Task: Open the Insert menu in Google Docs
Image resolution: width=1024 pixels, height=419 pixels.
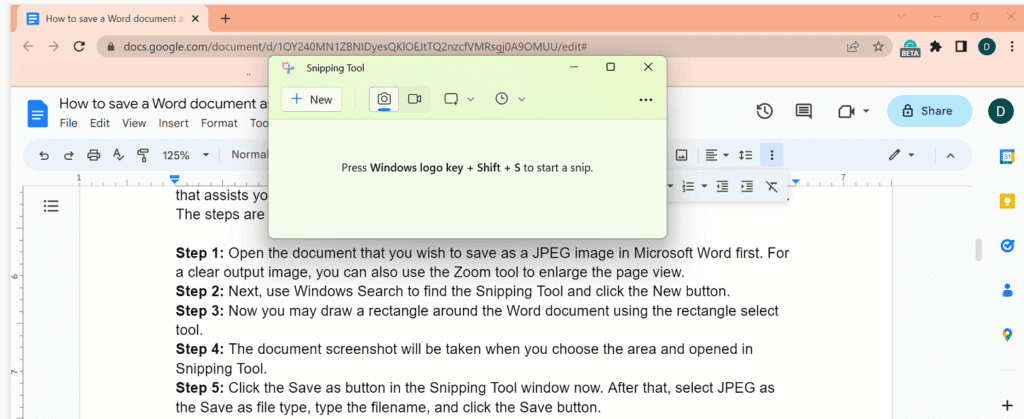Action: (x=173, y=123)
